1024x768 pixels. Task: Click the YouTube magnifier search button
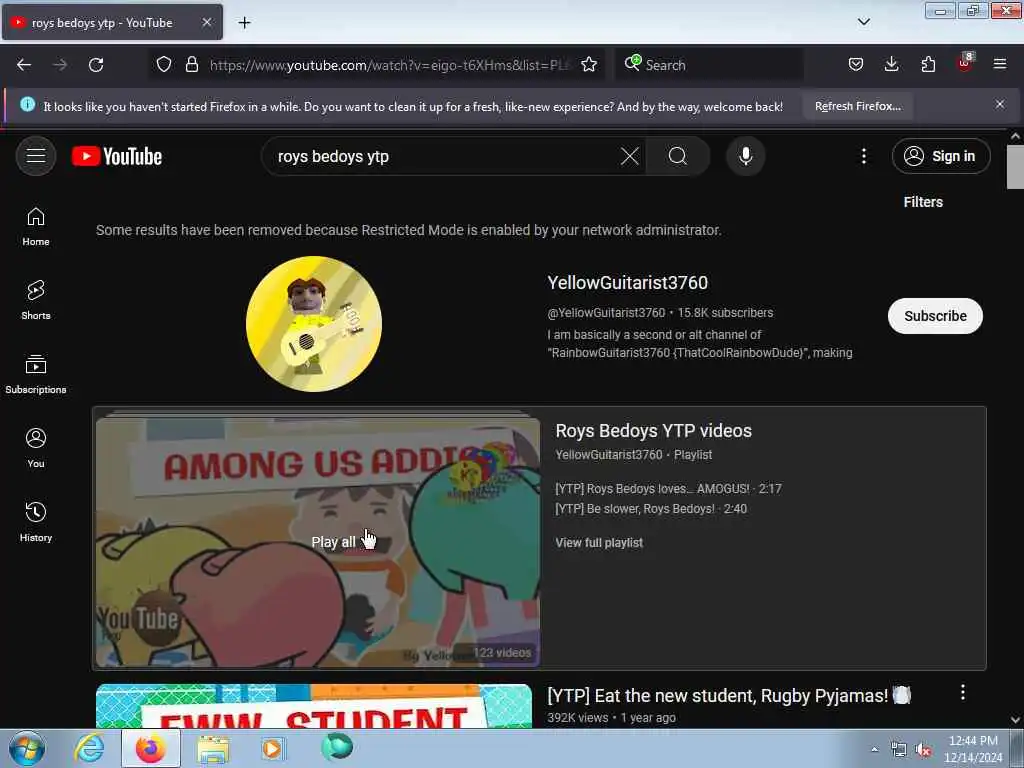[x=678, y=156]
